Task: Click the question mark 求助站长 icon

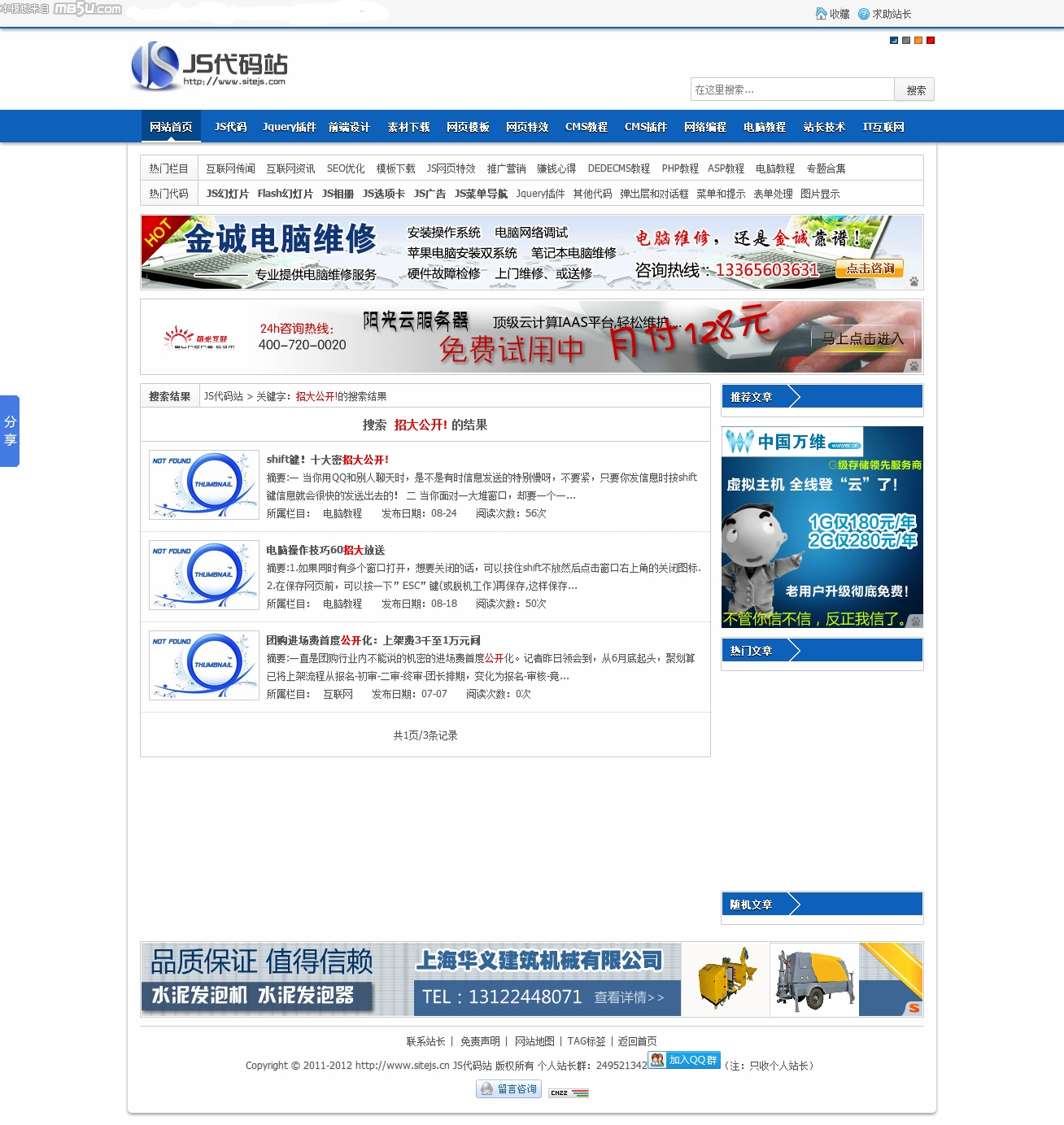Action: 863,14
